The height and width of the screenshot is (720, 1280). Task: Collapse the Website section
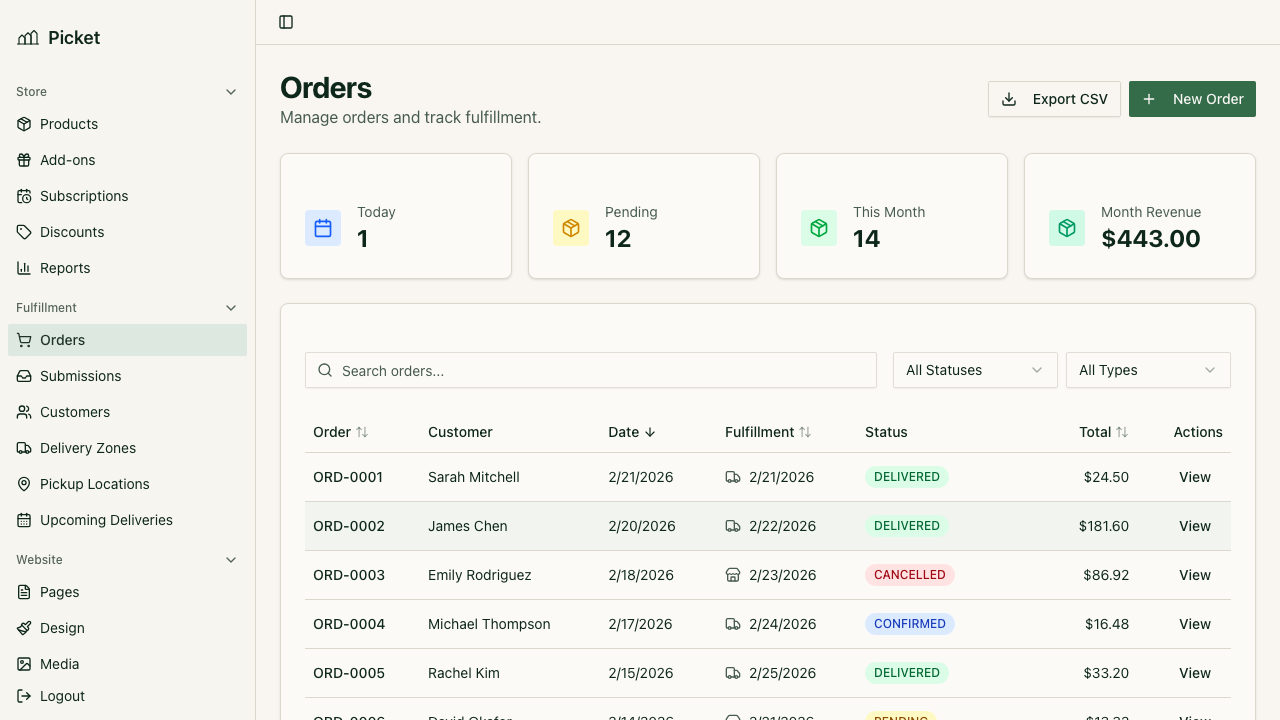[x=231, y=560]
